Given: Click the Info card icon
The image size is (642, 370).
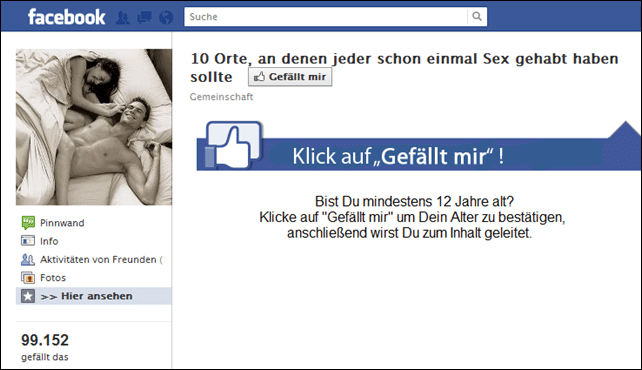Looking at the screenshot, I should pos(28,241).
